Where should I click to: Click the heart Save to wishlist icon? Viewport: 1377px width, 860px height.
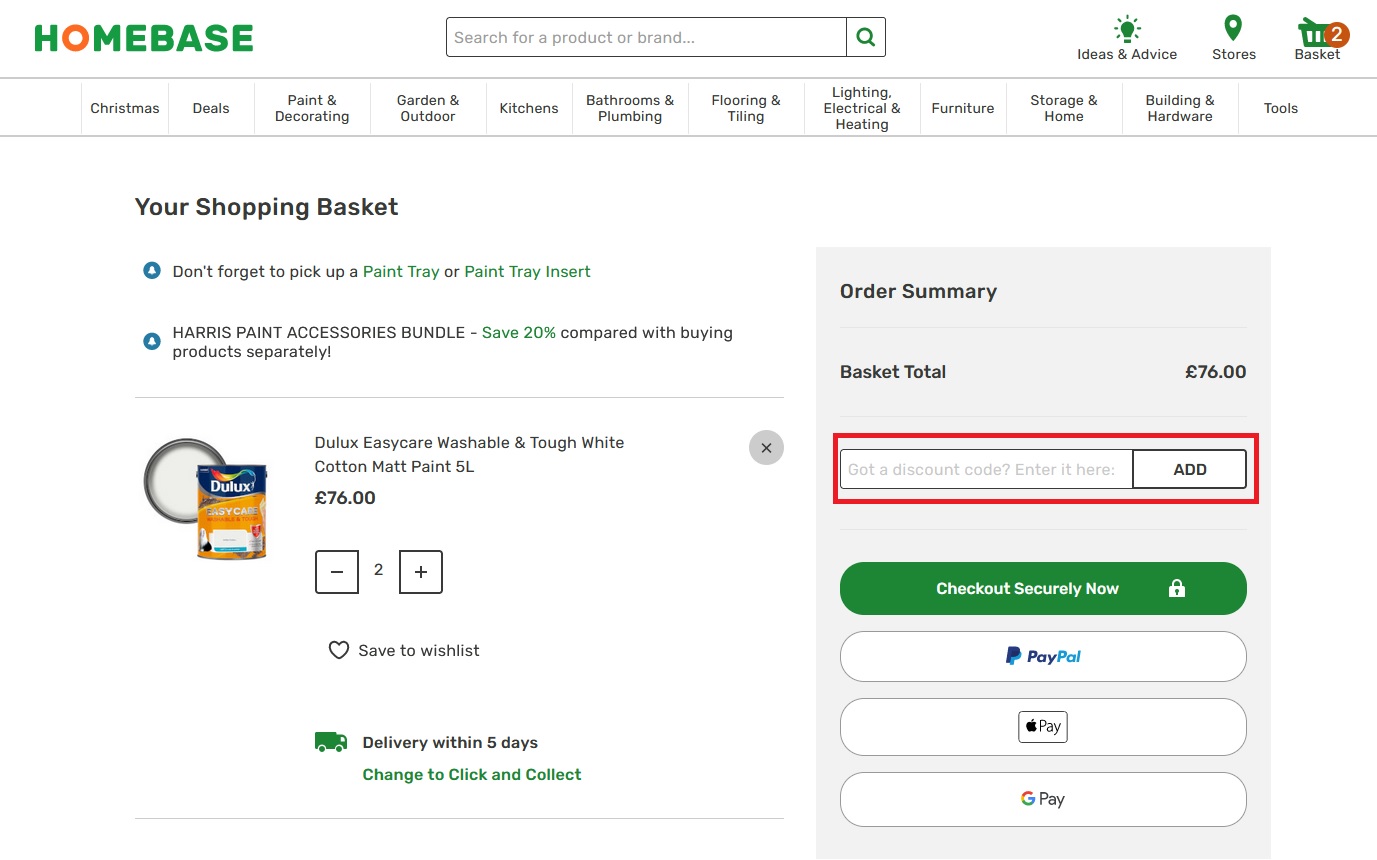tap(339, 650)
